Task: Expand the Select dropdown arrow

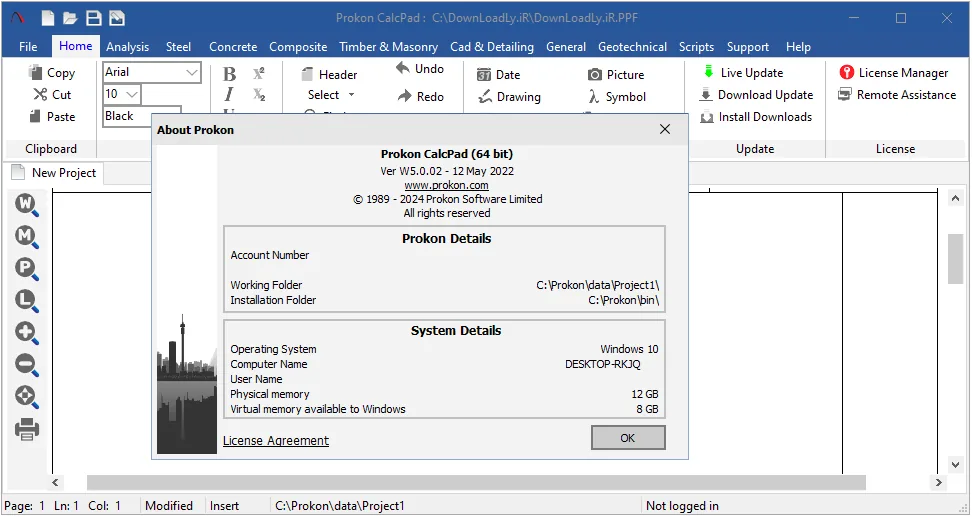Action: [x=351, y=95]
